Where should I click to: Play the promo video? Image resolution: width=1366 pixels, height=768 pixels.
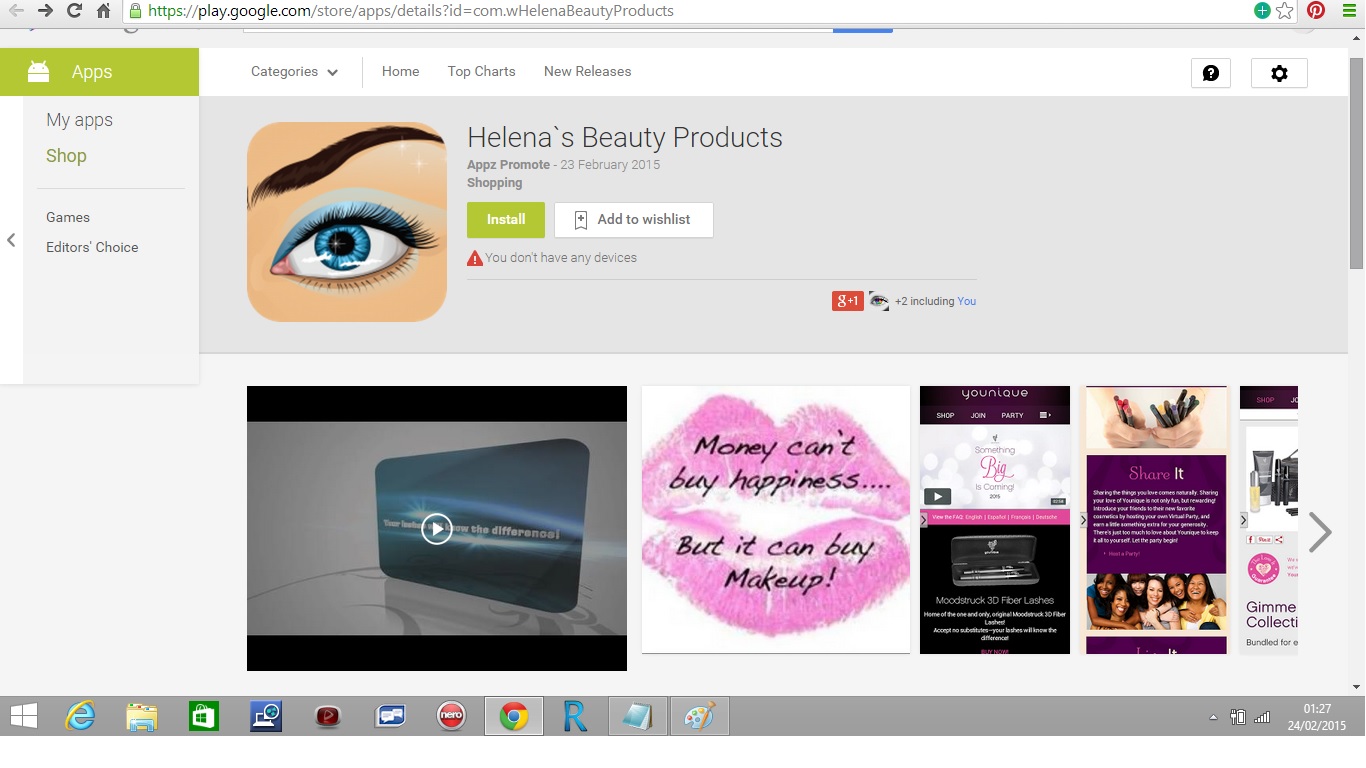click(x=437, y=528)
